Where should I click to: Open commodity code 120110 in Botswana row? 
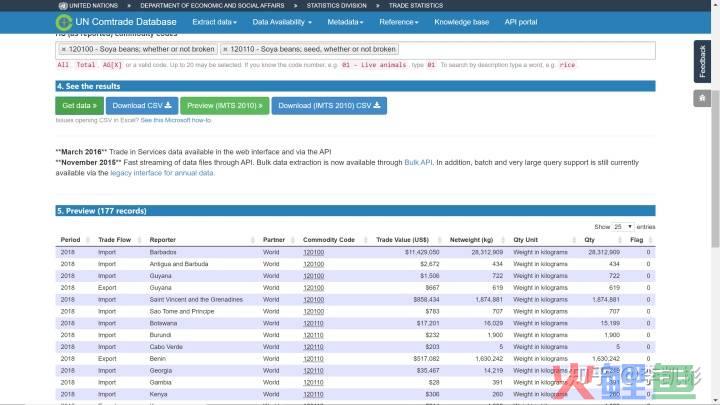[313, 323]
